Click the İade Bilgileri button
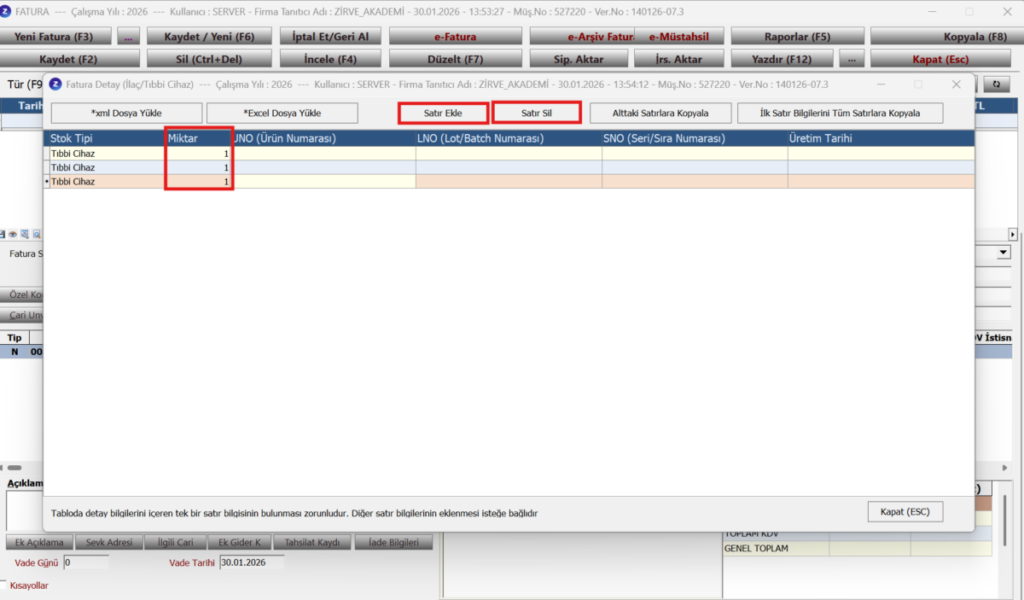 [393, 542]
